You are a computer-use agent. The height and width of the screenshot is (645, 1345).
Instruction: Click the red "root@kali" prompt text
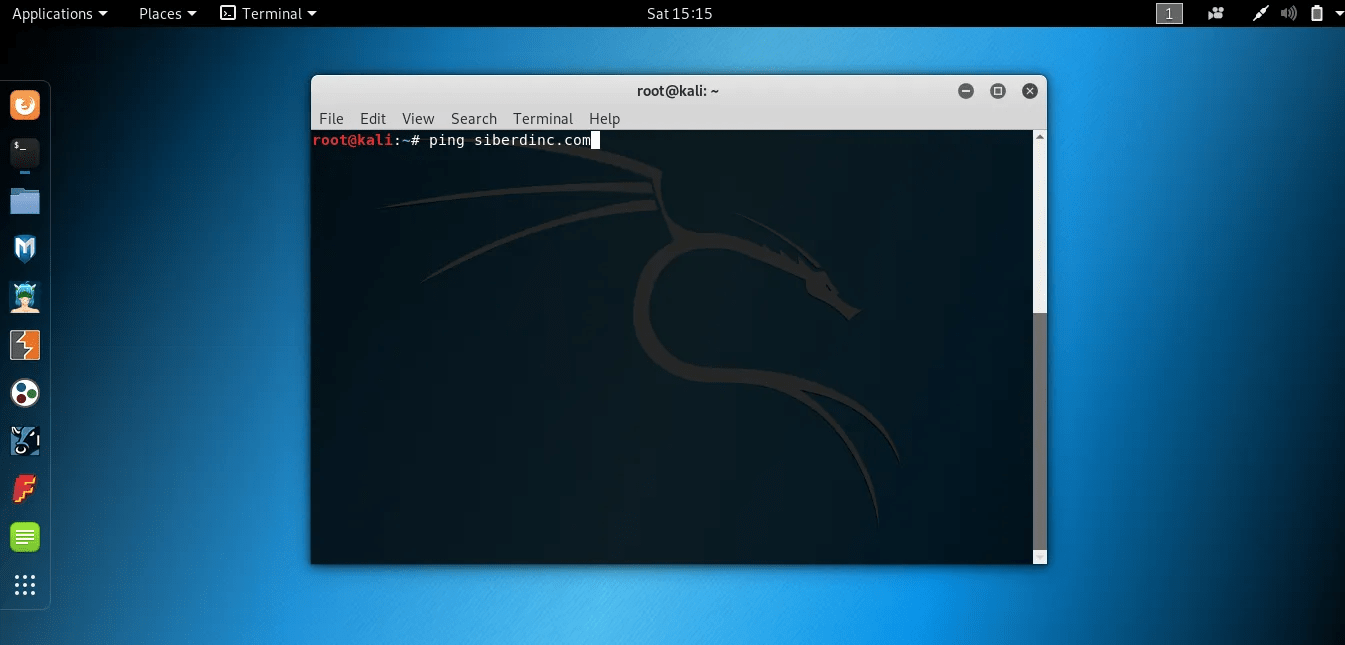tap(350, 140)
